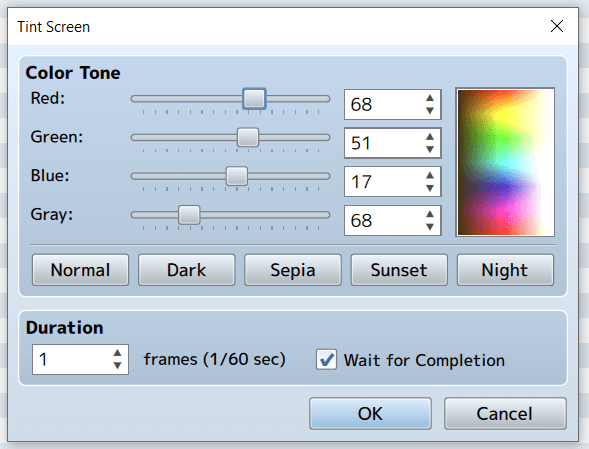Image resolution: width=589 pixels, height=449 pixels.
Task: Decrease the Red value with down arrow
Action: click(430, 110)
